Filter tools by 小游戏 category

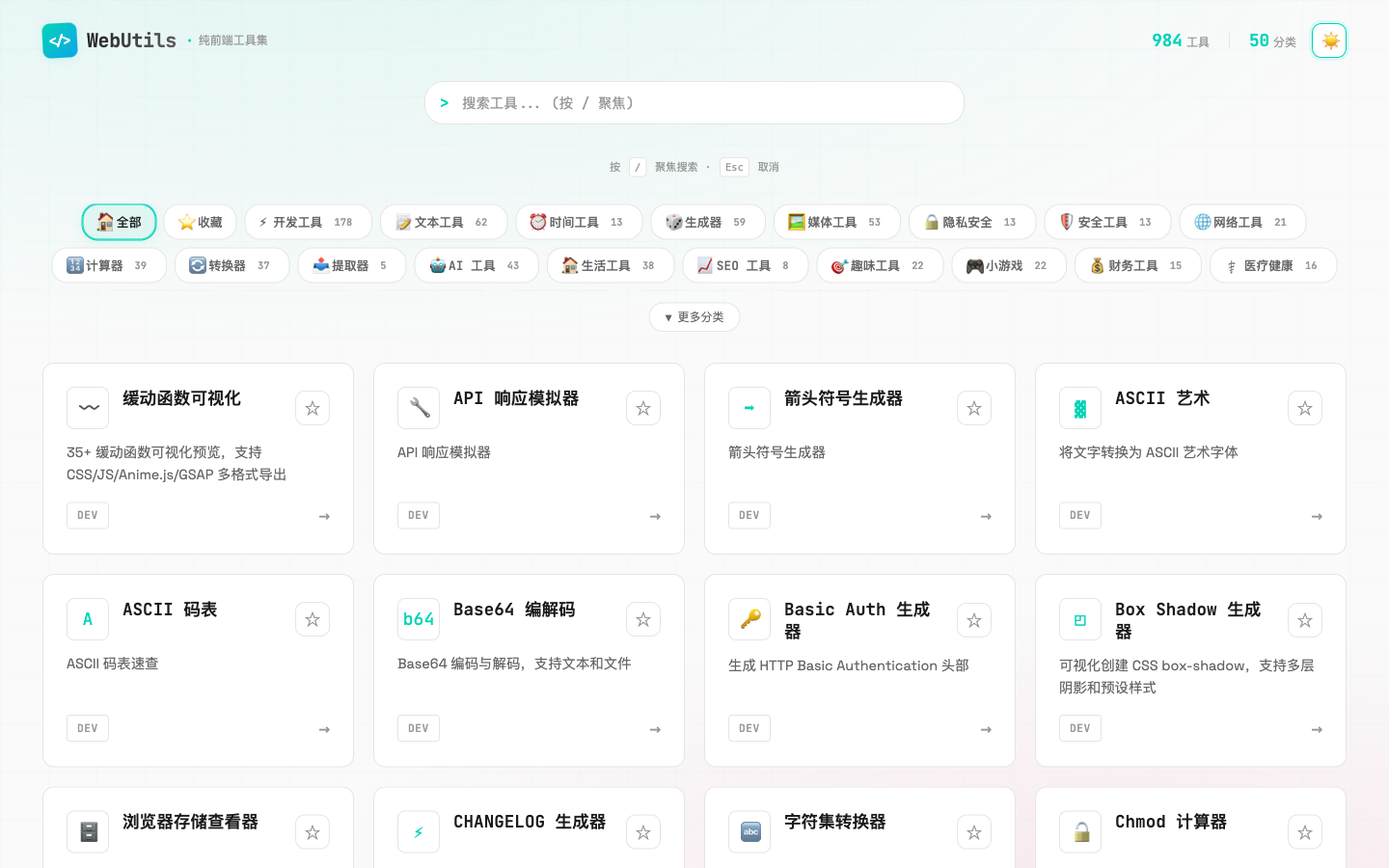(1009, 264)
